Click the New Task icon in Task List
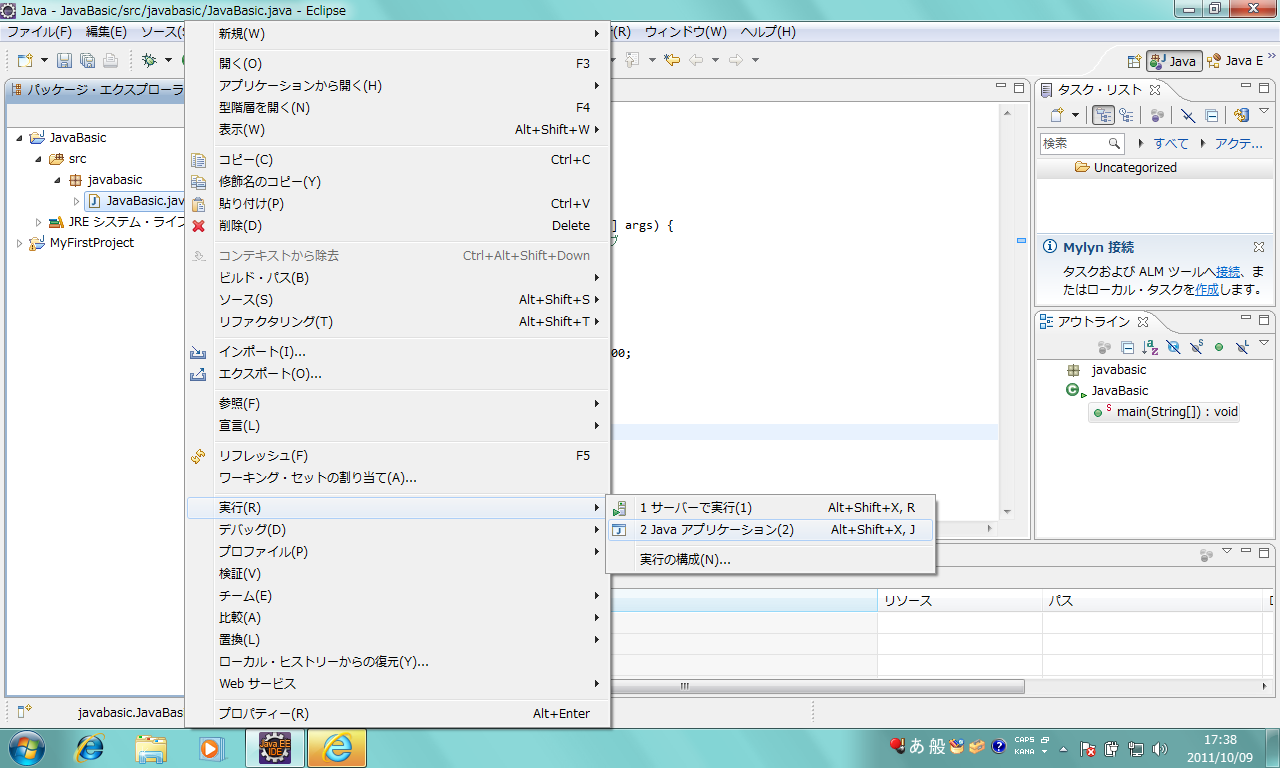1280x768 pixels. click(1056, 116)
